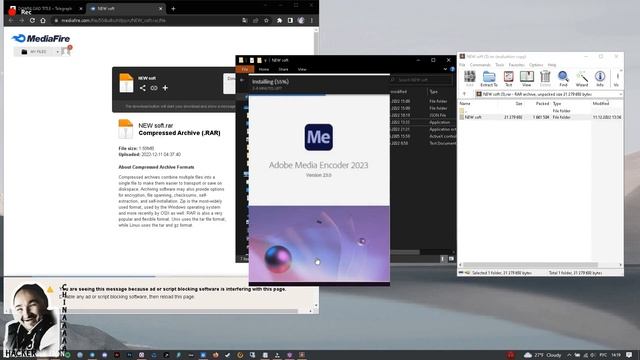640x360 pixels.
Task: Click the browser forward arrow
Action: click(22, 20)
